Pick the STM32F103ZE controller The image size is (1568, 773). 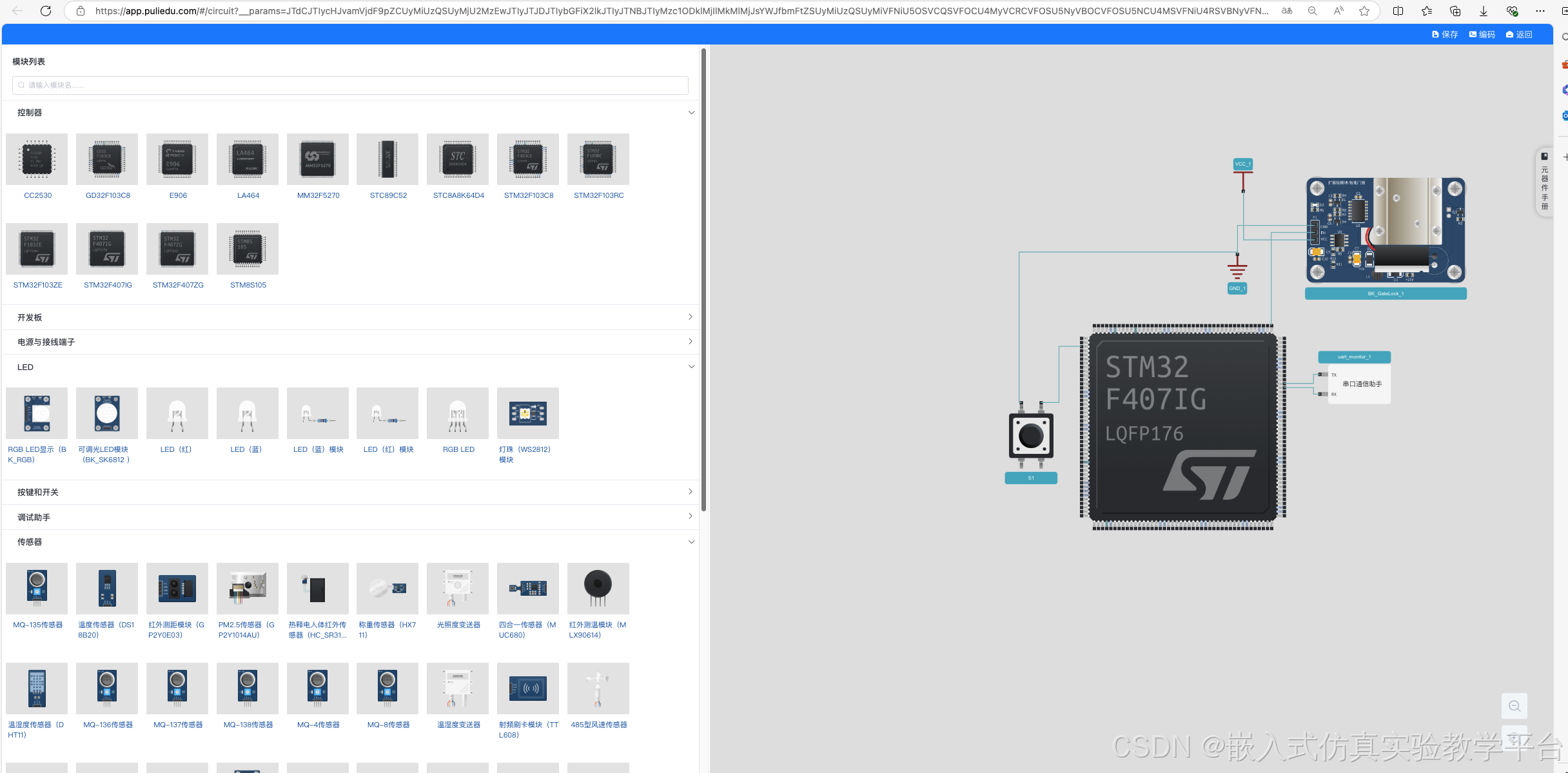click(37, 249)
